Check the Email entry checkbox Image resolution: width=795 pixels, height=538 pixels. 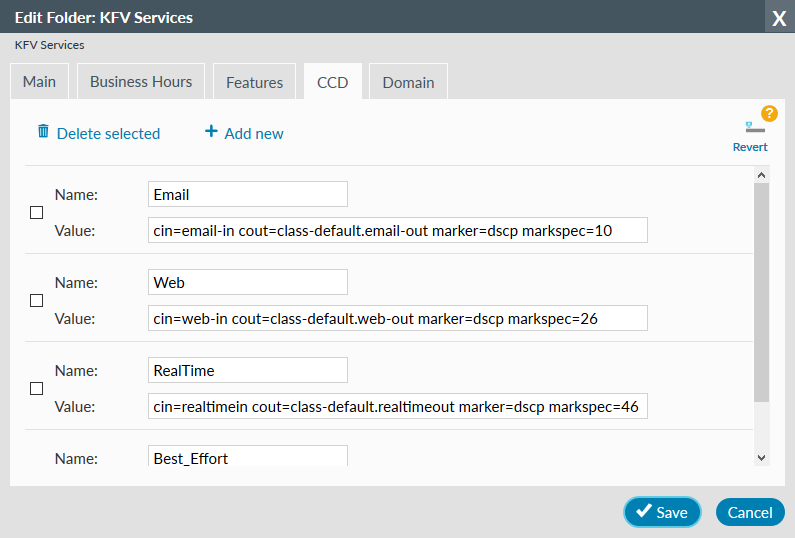(37, 213)
